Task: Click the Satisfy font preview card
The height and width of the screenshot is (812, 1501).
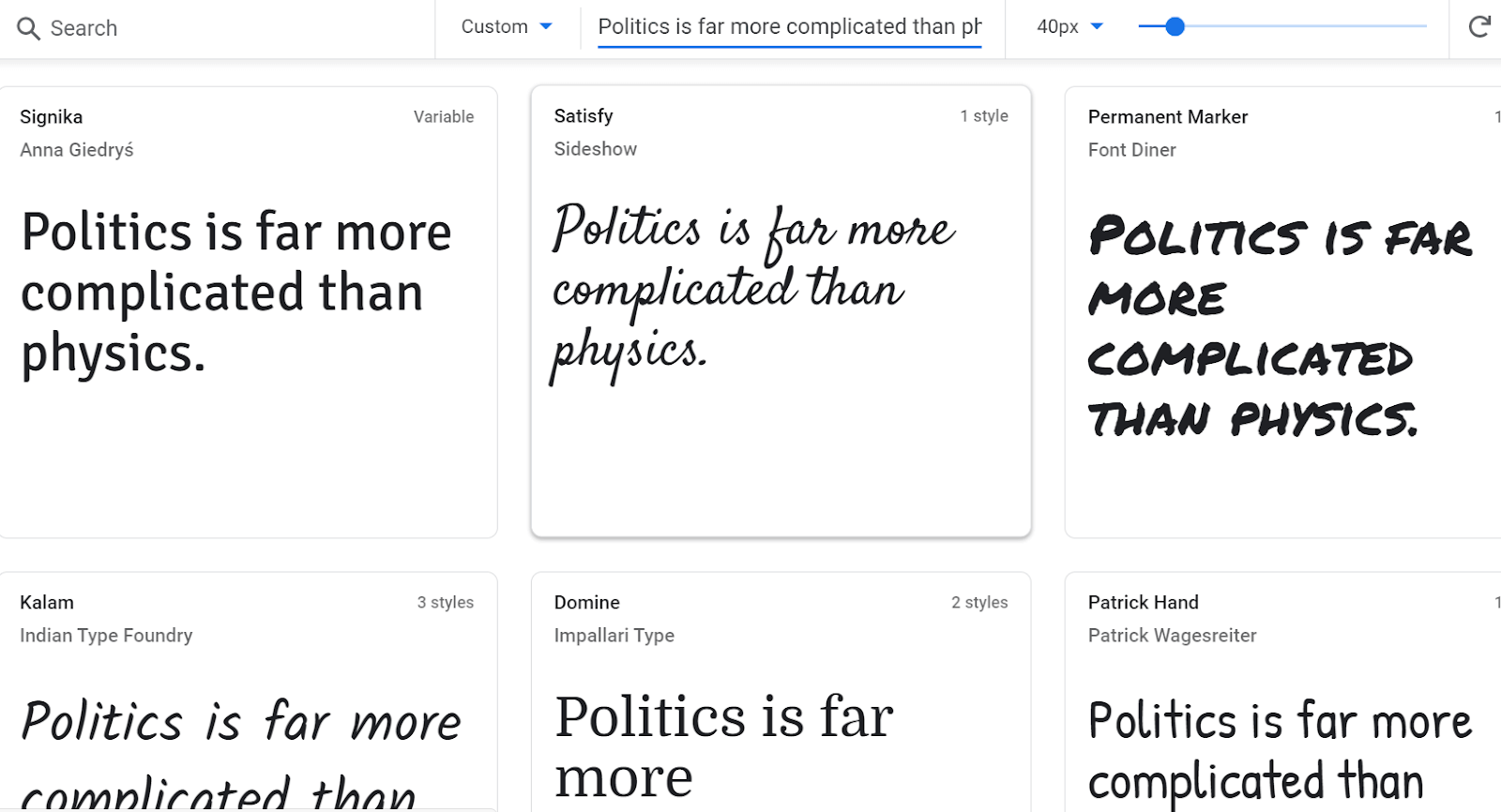Action: click(x=781, y=309)
